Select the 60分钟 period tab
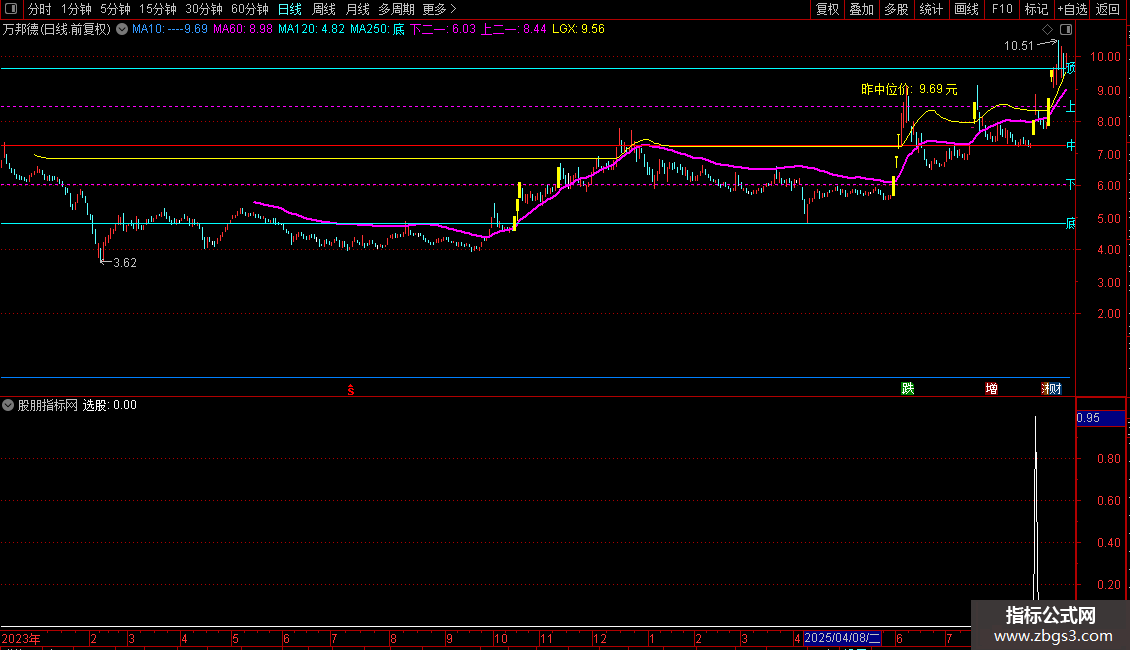 click(x=250, y=9)
